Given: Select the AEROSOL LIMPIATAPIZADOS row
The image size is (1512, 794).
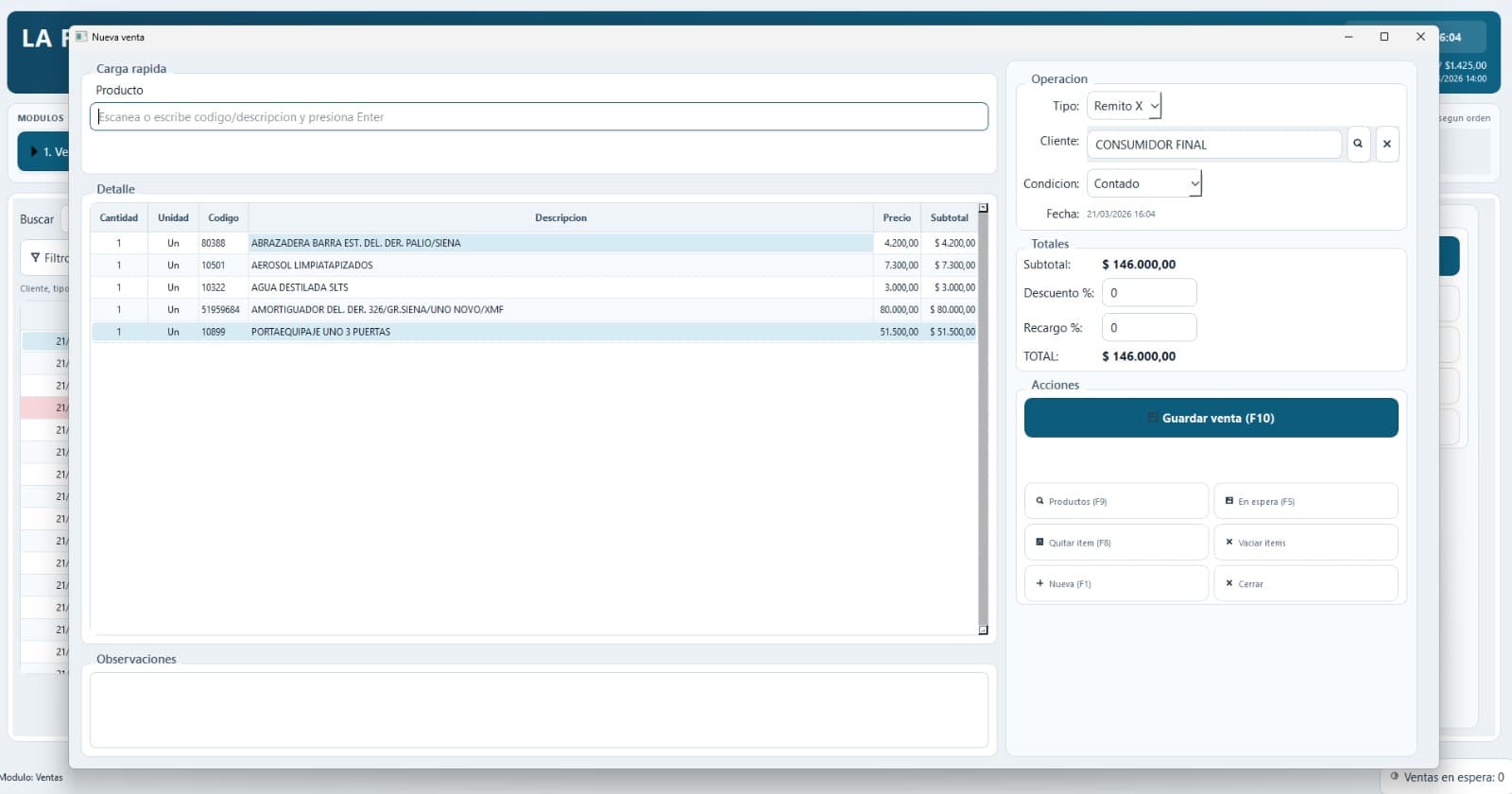Looking at the screenshot, I should (x=534, y=266).
